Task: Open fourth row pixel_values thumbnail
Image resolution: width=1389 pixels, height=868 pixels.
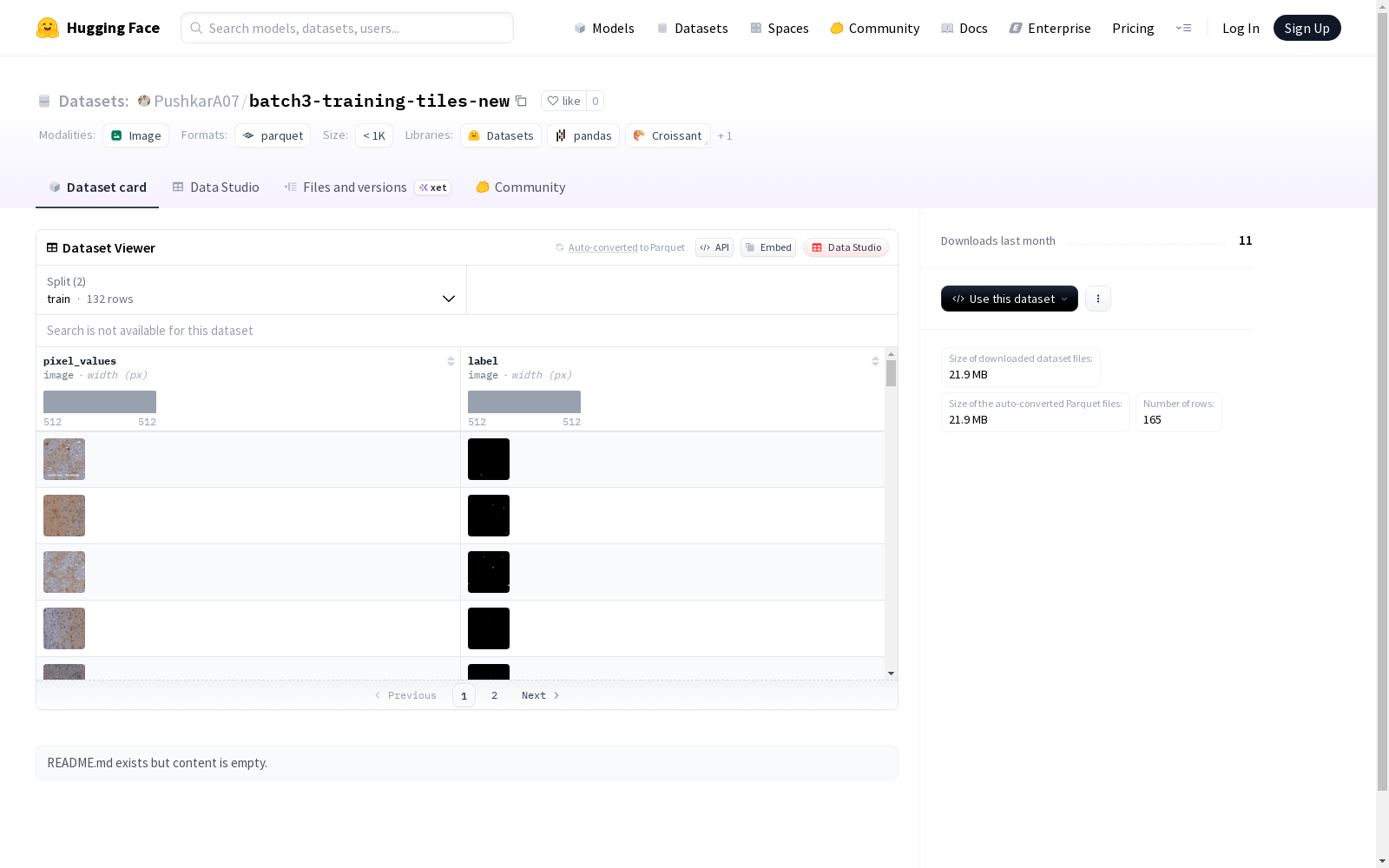Action: (x=64, y=628)
